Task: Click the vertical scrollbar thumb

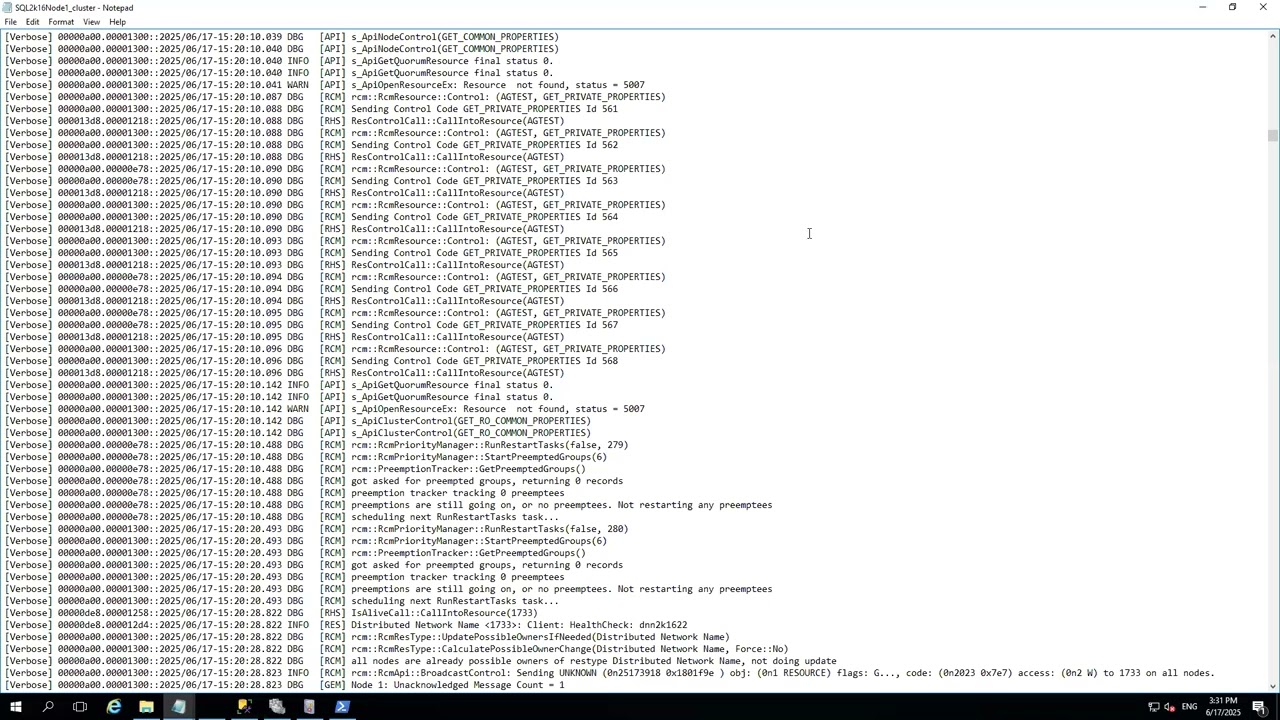Action: [1273, 136]
